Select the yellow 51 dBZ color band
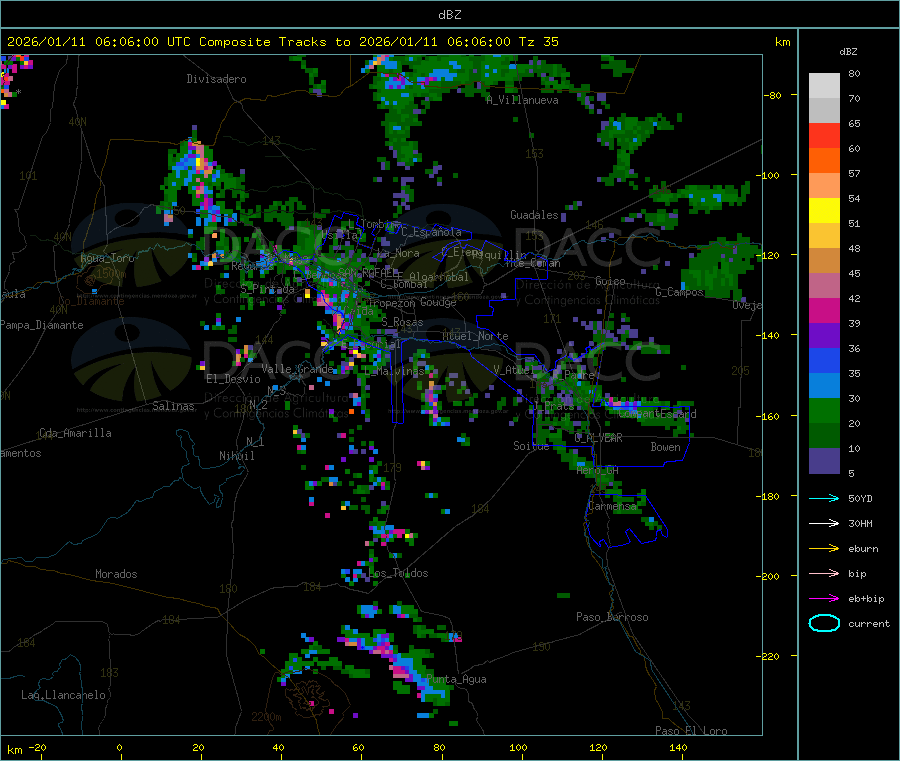 824,211
